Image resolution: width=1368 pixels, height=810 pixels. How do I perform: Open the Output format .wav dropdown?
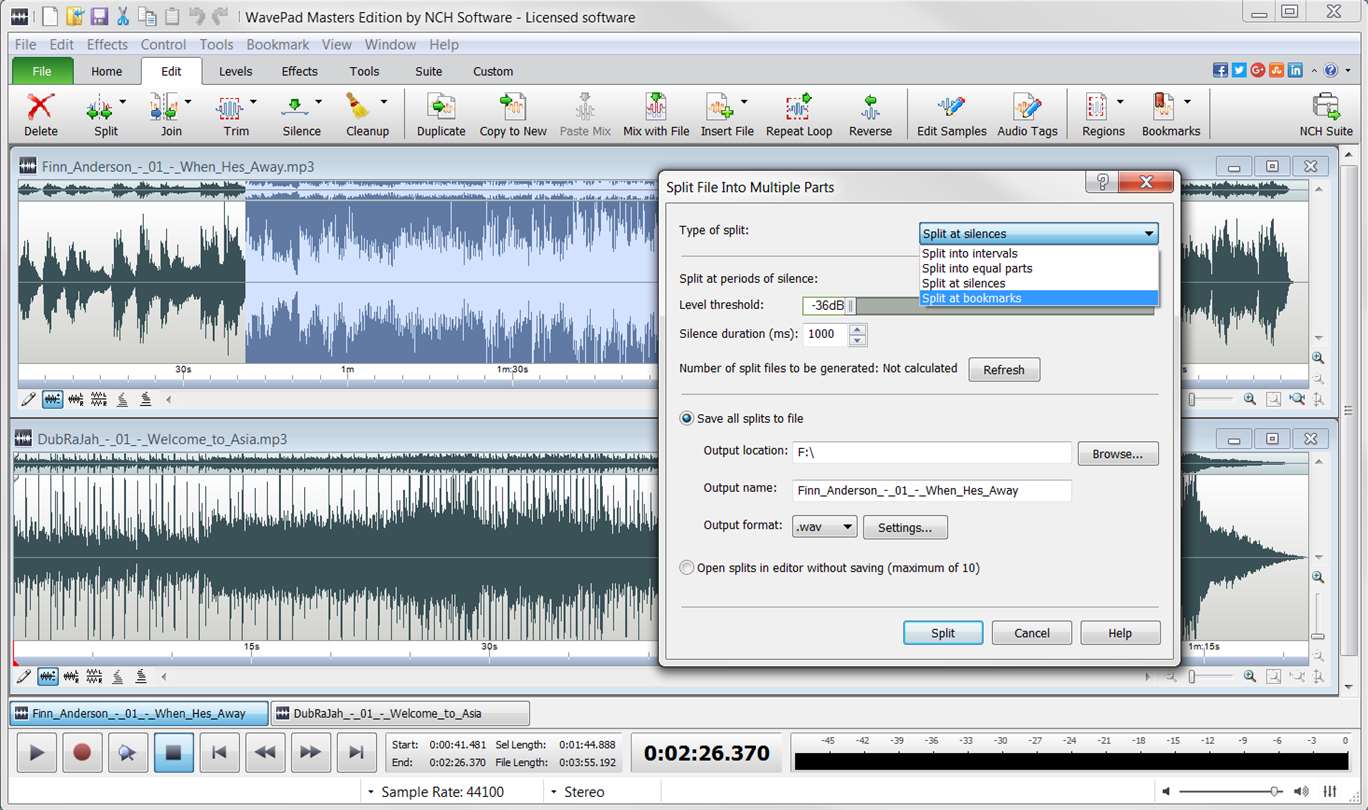click(824, 527)
